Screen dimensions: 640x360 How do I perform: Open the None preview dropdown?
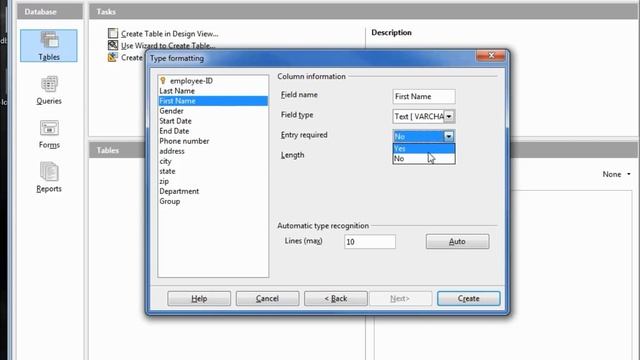tap(616, 174)
